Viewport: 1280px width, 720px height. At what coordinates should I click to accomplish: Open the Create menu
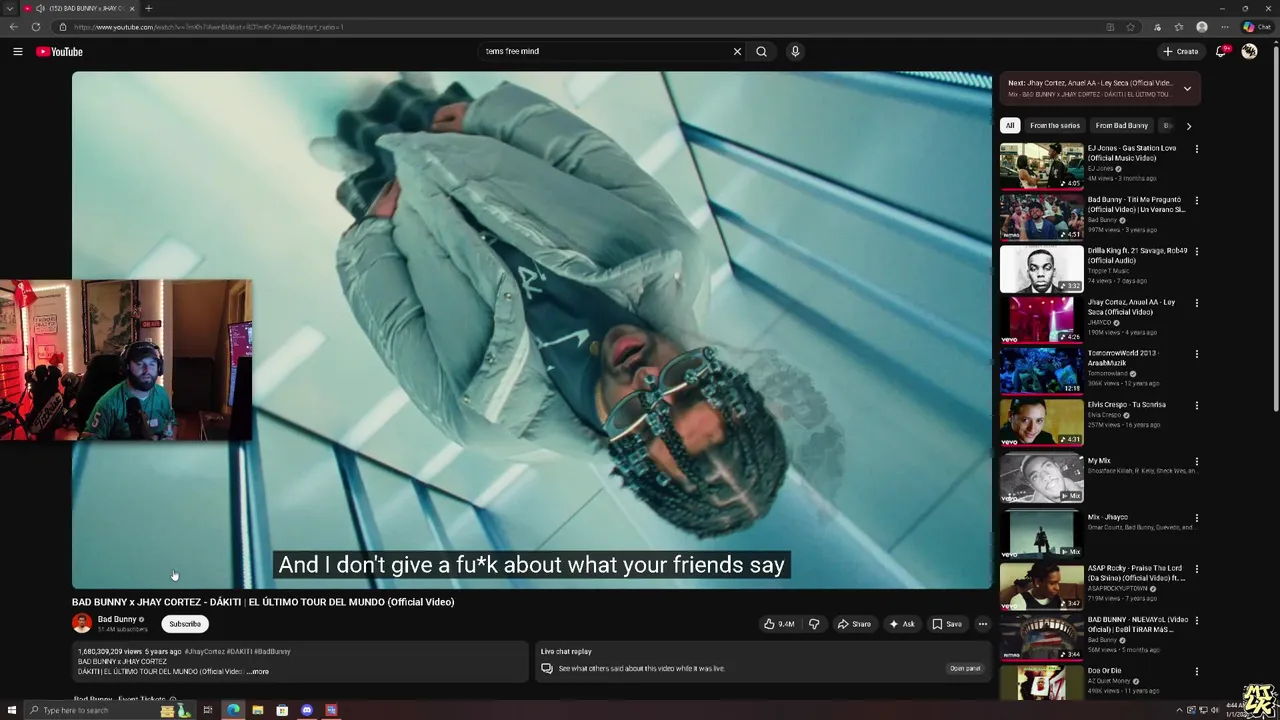click(1180, 51)
